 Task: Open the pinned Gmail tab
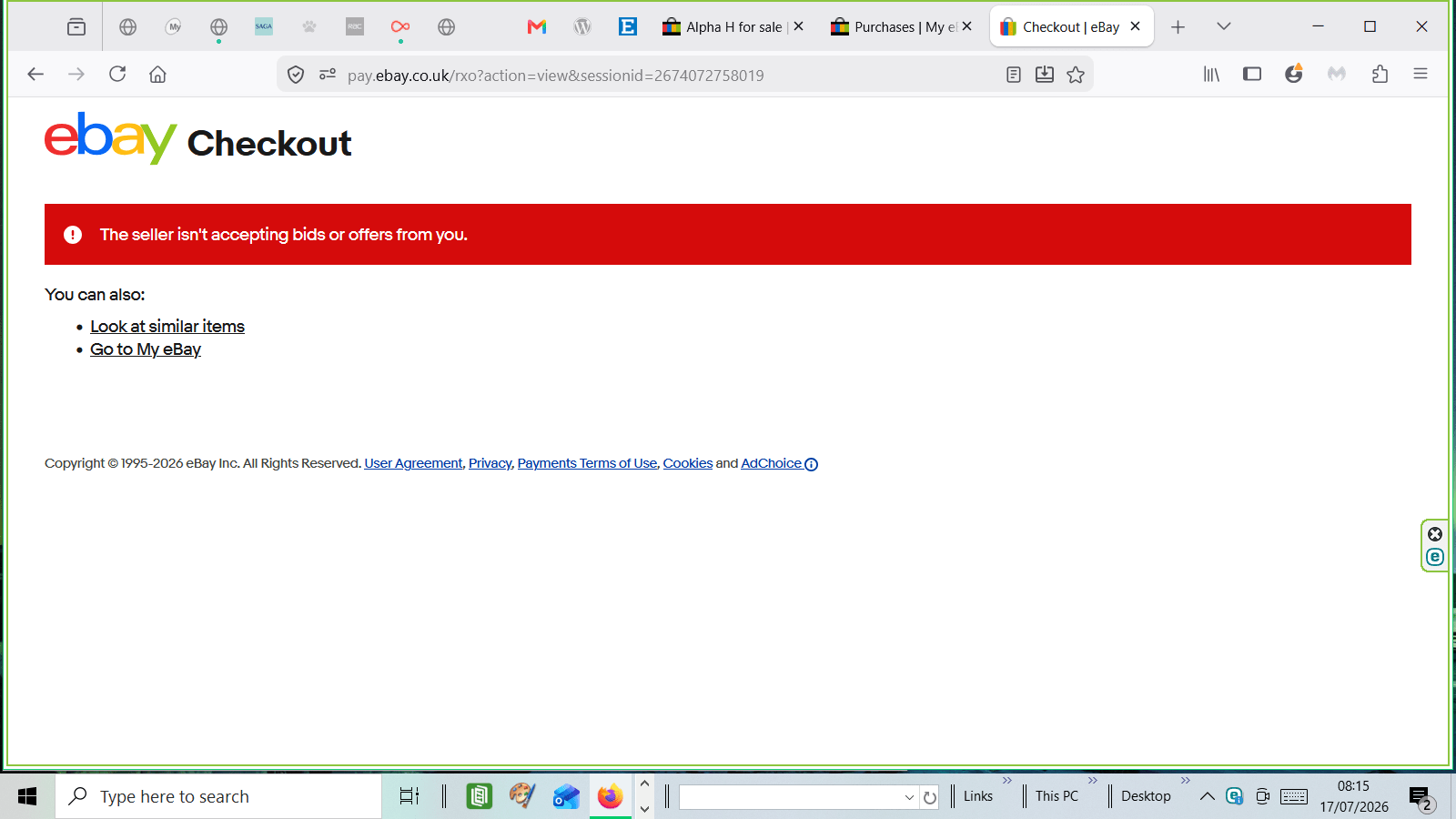pos(537,27)
